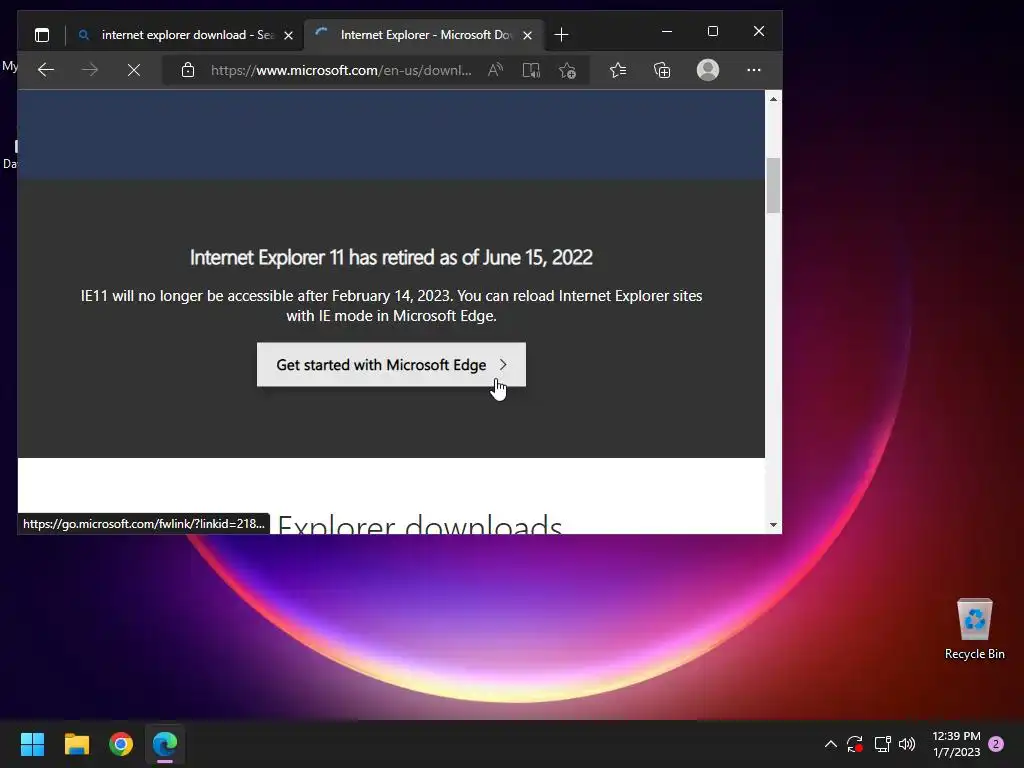Click the forward navigation arrow
1024x768 pixels.
[x=89, y=70]
